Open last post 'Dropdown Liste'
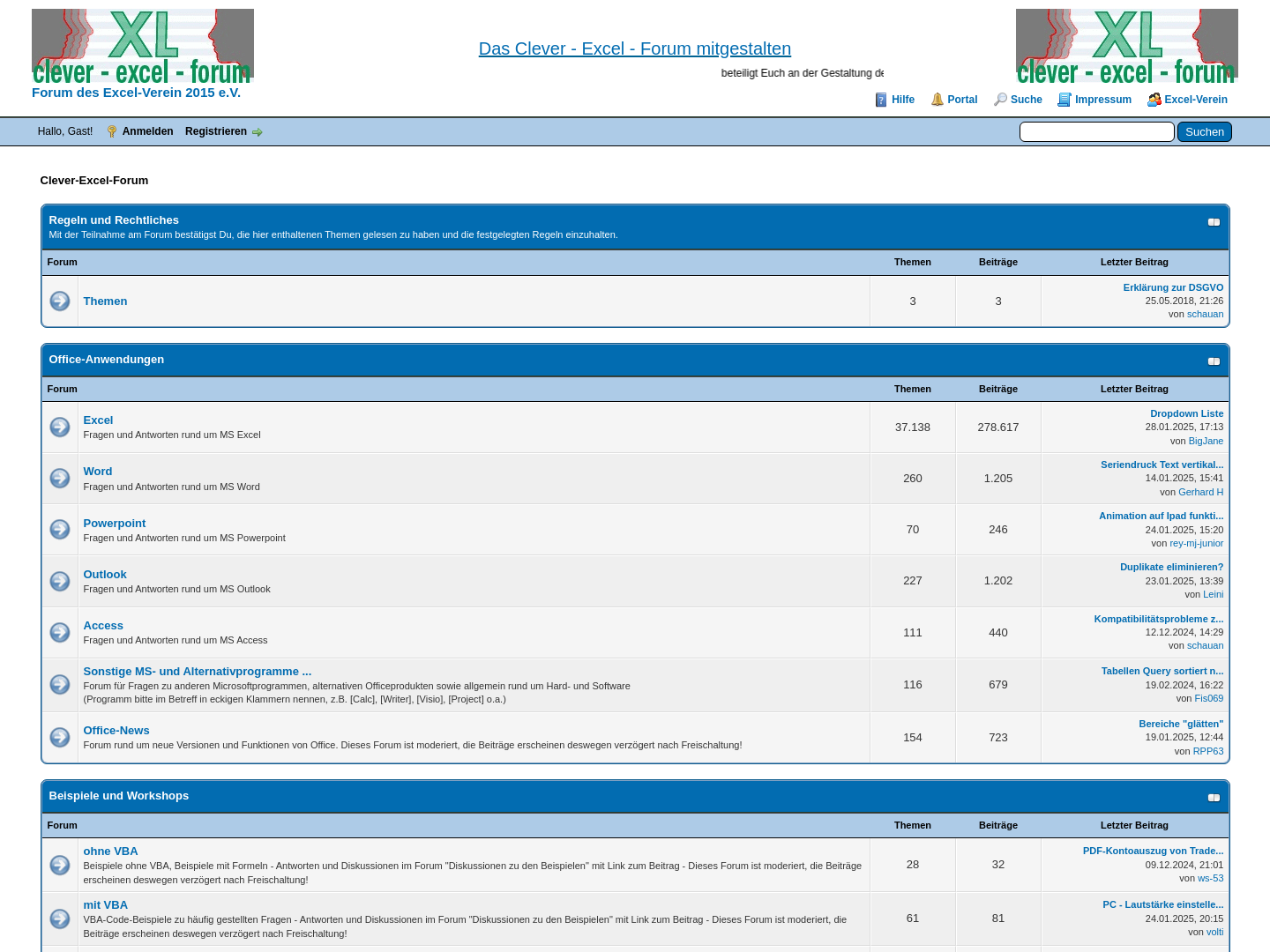Image resolution: width=1270 pixels, height=952 pixels. [x=1187, y=413]
